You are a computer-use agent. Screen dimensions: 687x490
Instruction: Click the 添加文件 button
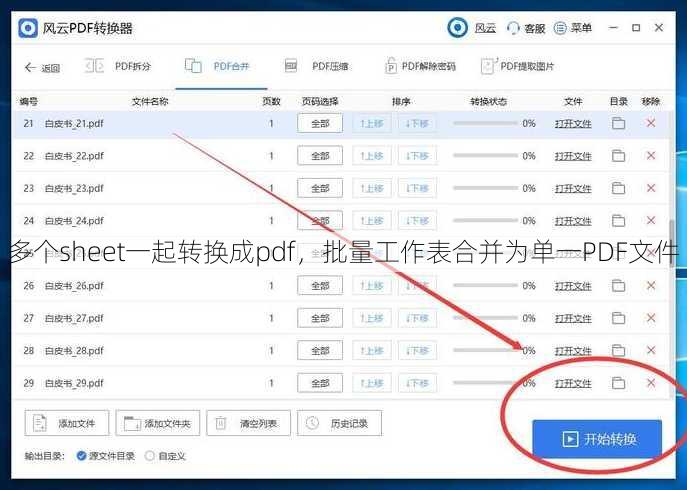pos(67,423)
